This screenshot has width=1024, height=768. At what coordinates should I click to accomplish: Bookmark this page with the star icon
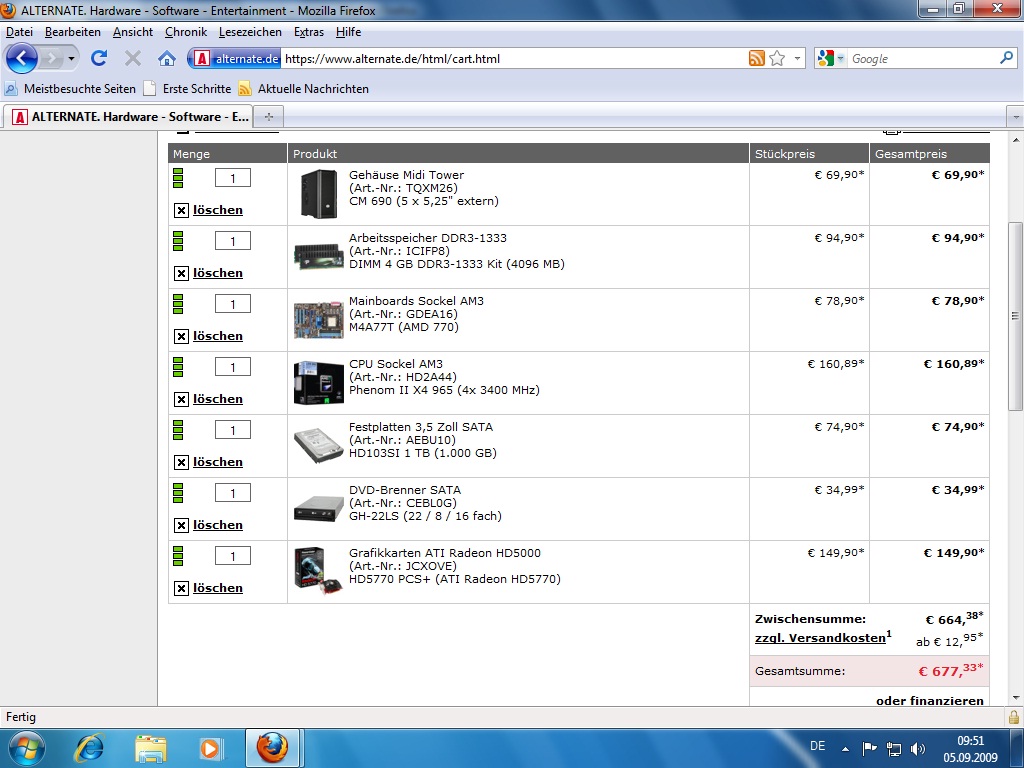[777, 58]
